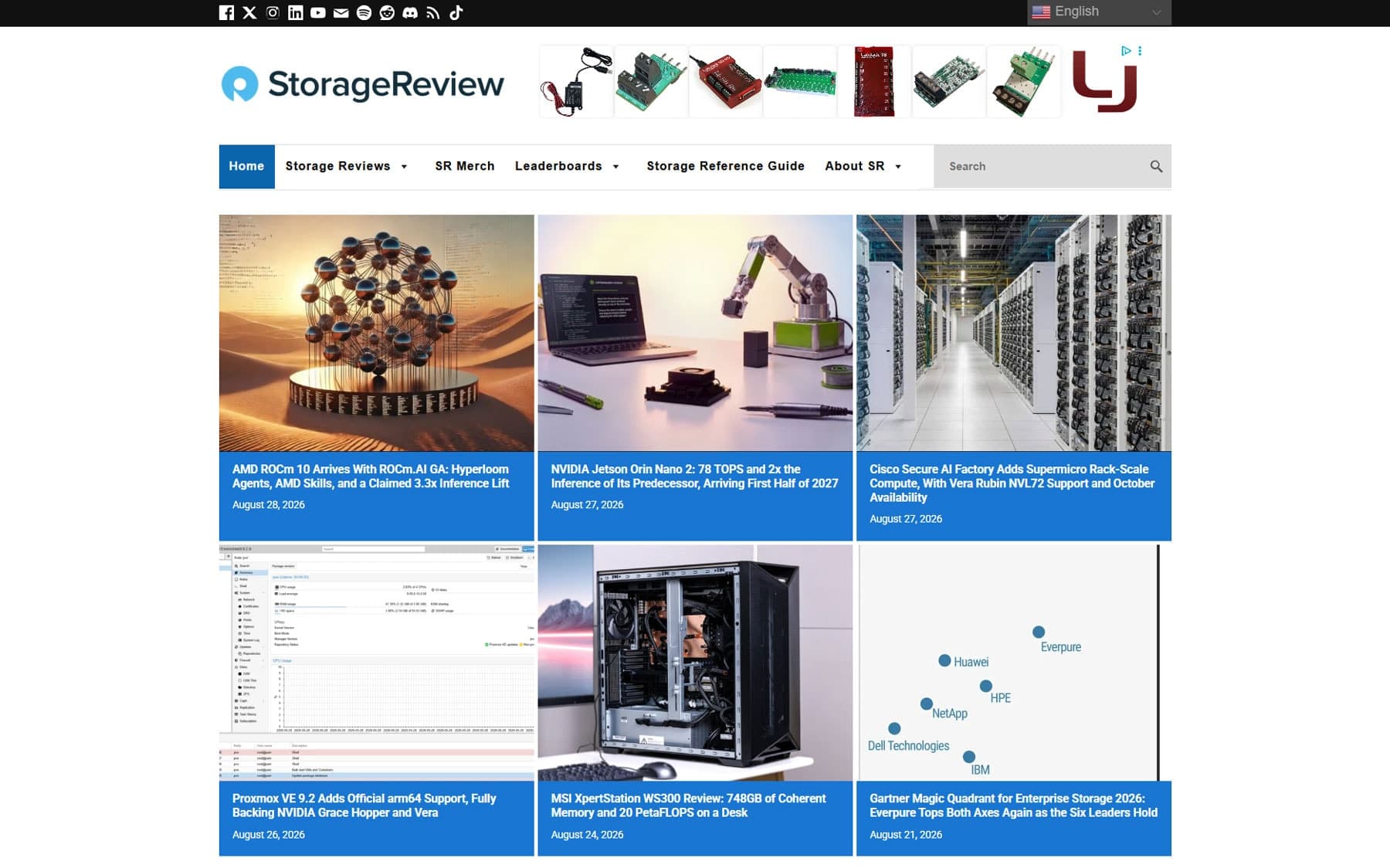
Task: Click the robot arm and laptop thumbnail
Action: pos(695,333)
